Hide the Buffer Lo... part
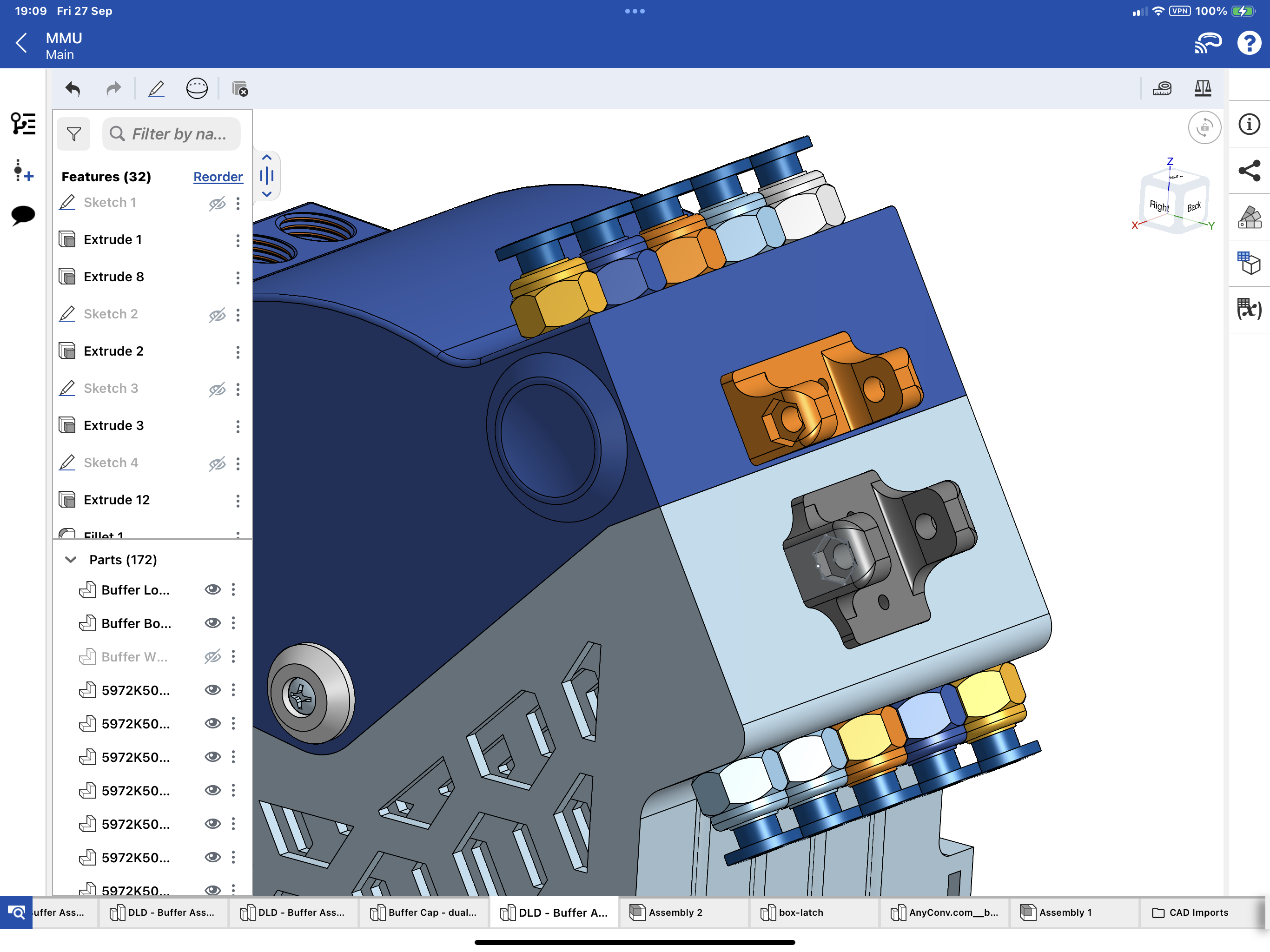 212,590
